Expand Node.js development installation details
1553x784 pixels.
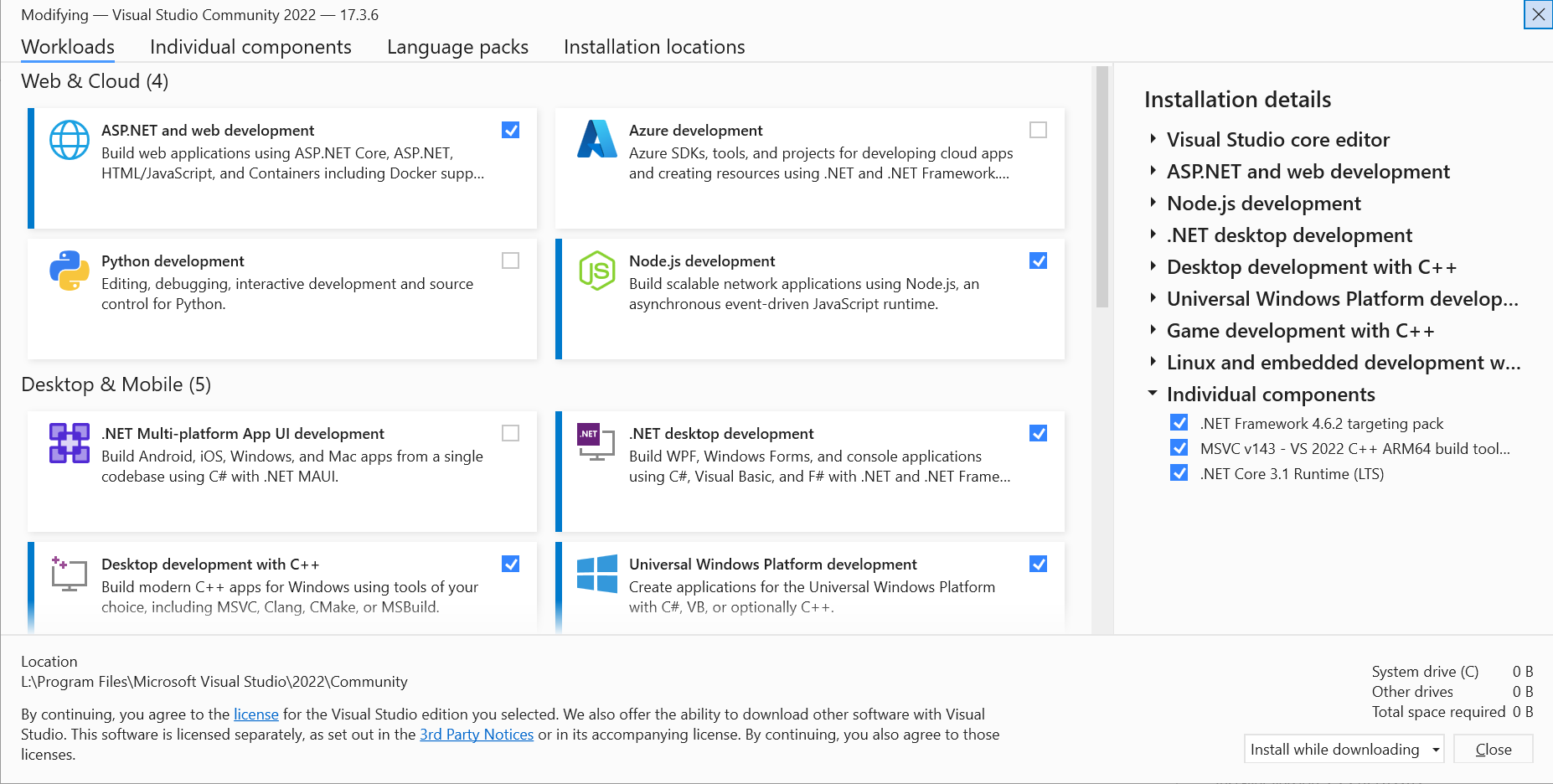[x=1153, y=203]
